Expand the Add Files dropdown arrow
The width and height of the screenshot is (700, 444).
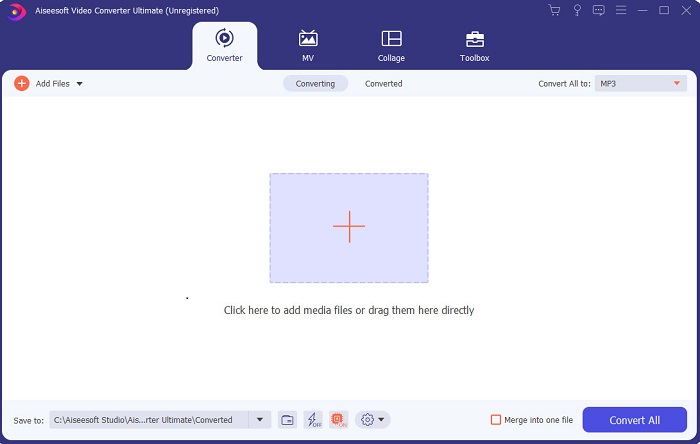pos(79,83)
